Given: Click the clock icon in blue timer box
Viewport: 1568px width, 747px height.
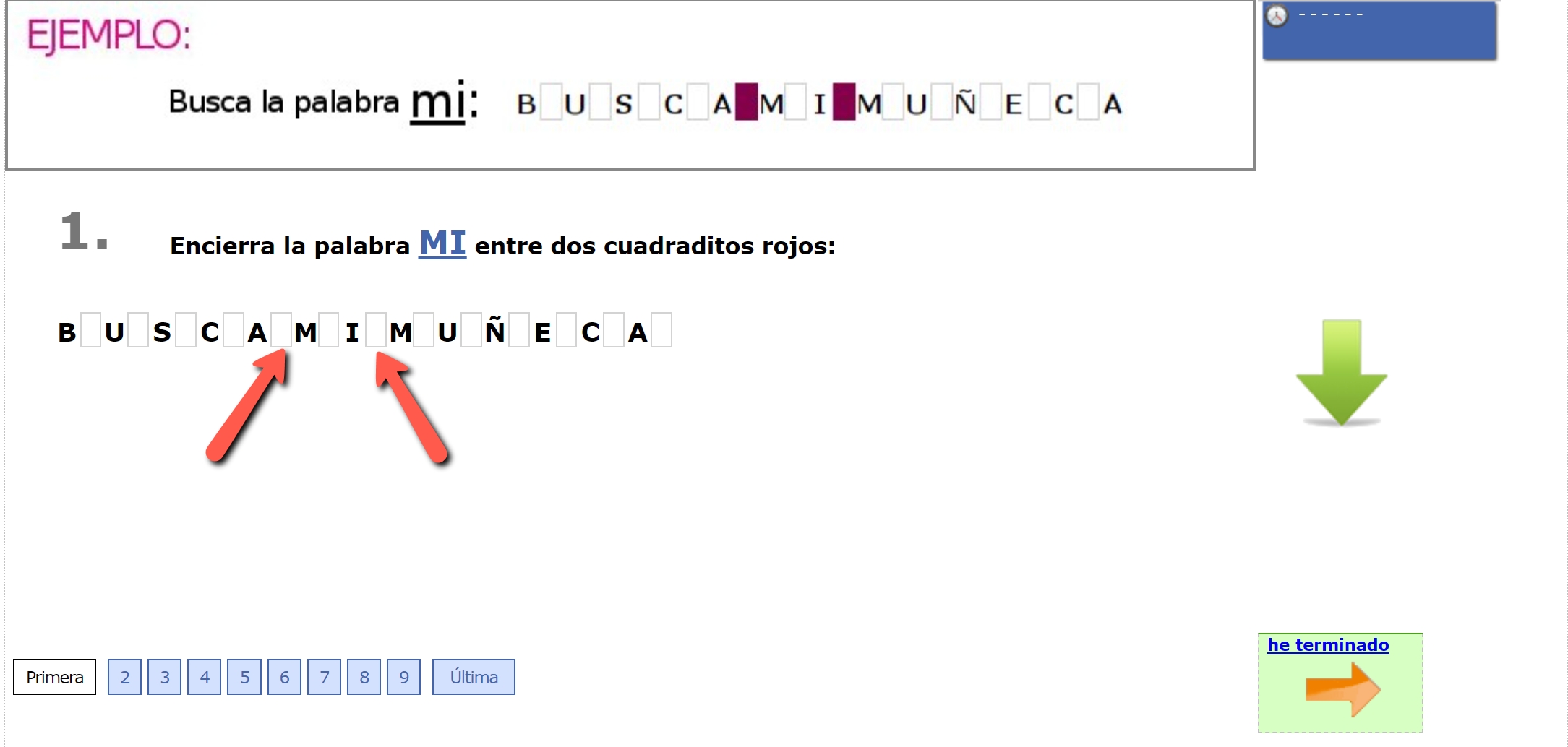Looking at the screenshot, I should 1277,16.
